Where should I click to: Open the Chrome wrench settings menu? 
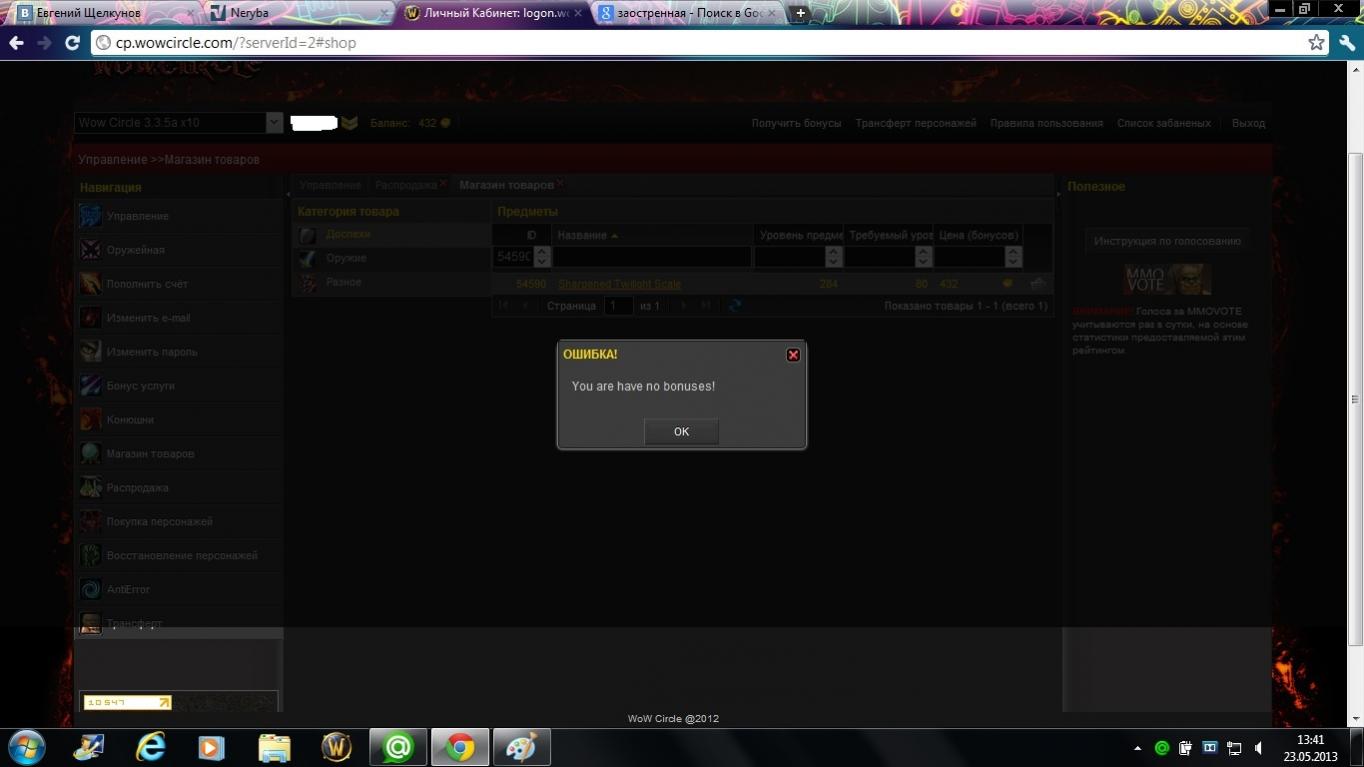1346,43
